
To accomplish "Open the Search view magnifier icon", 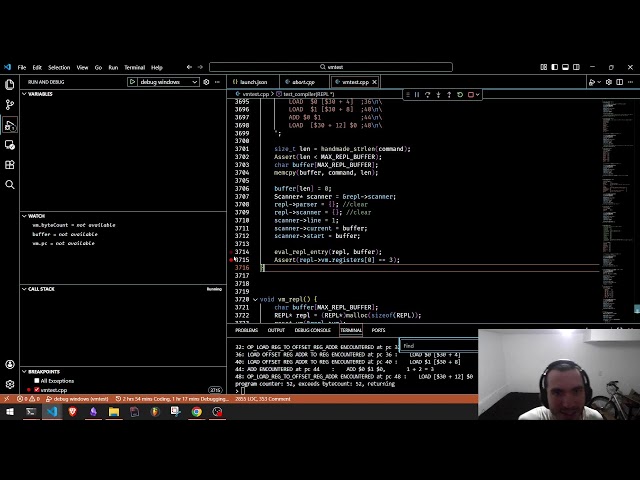I will point(9,184).
